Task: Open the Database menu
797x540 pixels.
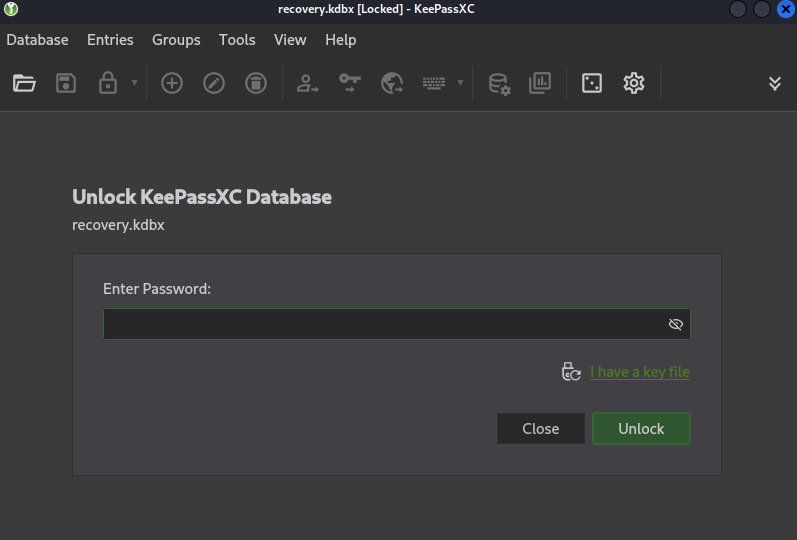Action: (37, 40)
